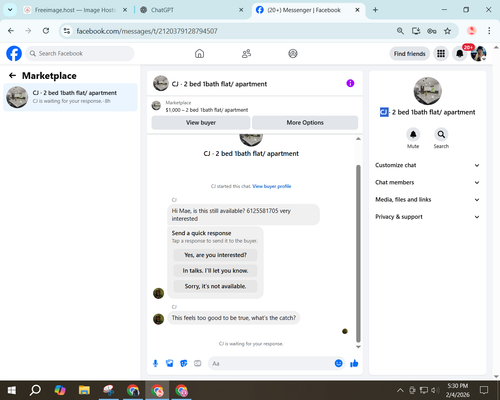Click message 'Hi Mae, is this still available?'

click(x=243, y=215)
